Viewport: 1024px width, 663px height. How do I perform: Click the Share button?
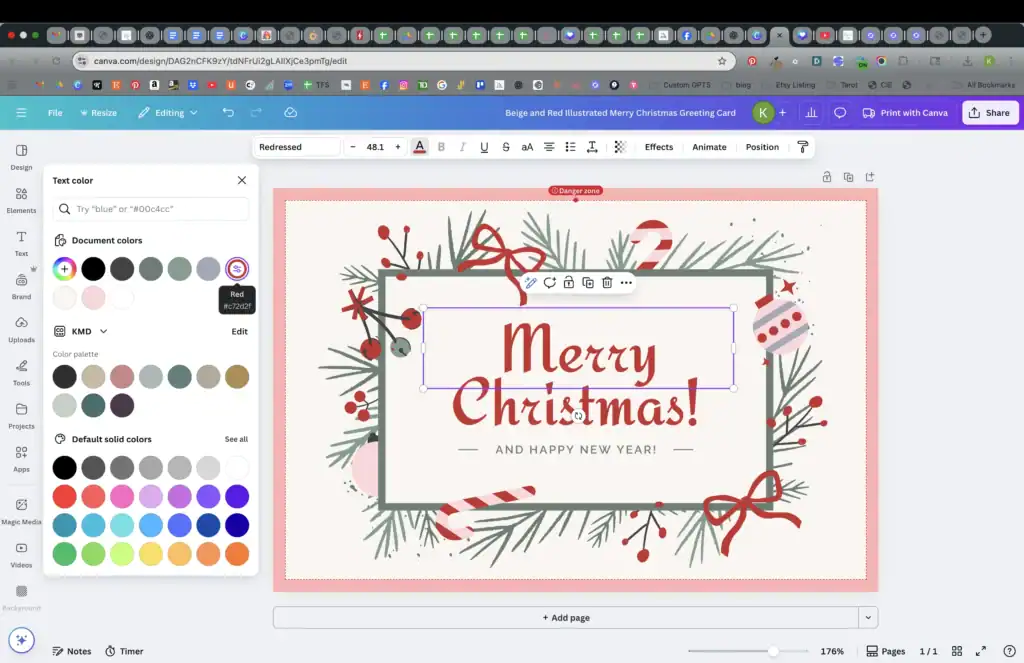990,112
